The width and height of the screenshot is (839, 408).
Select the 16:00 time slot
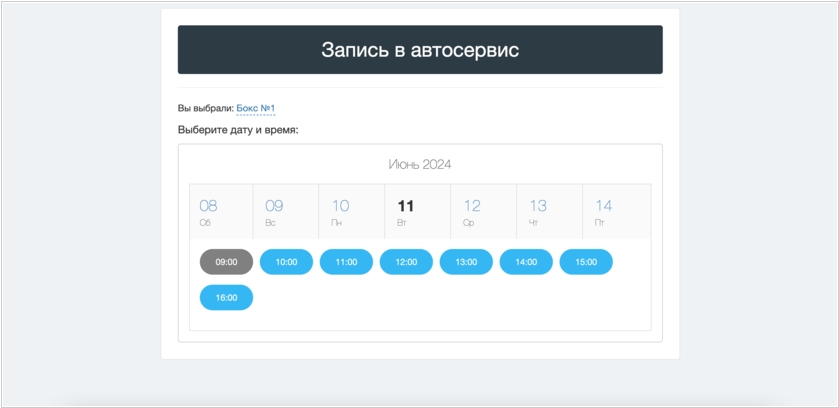coord(226,298)
